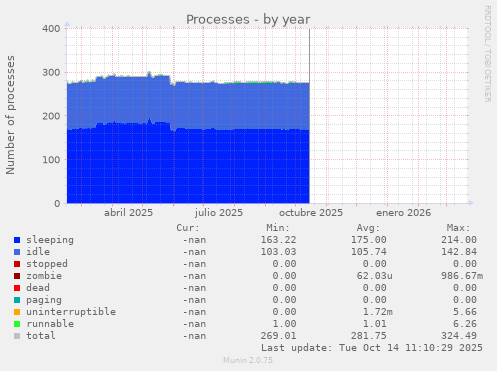Image resolution: width=497 pixels, height=371 pixels.
Task: Click the 100 y-axis tick label
Action: click(51, 160)
